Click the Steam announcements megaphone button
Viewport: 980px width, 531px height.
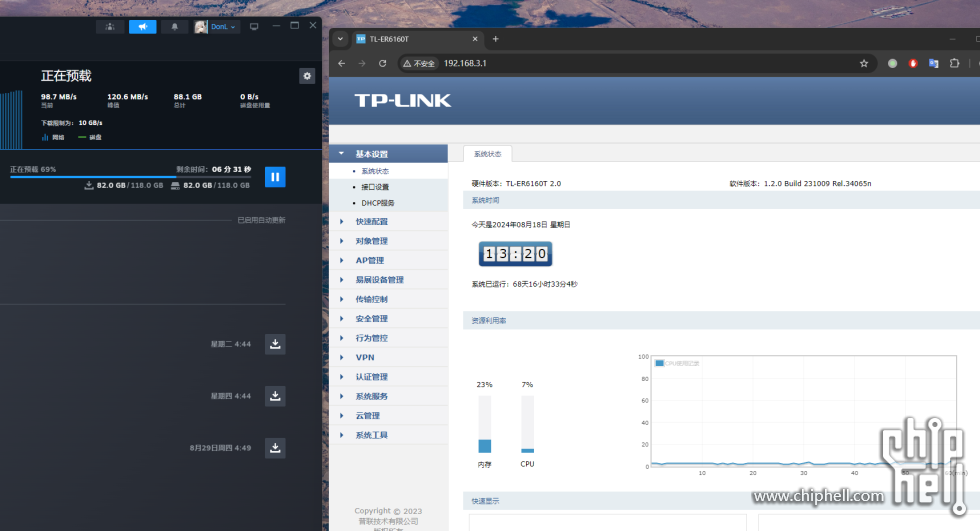(x=142, y=27)
